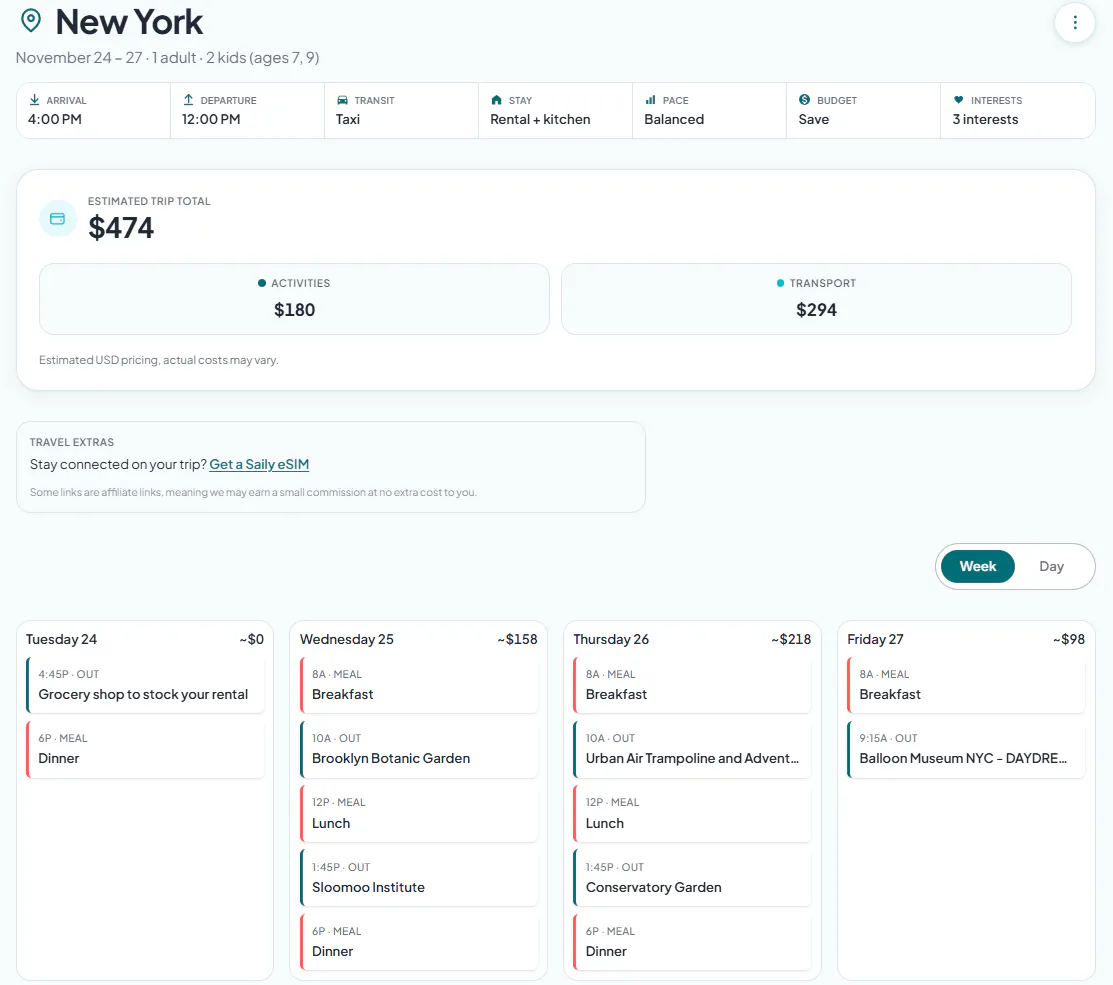Click the arrival download-arrow icon
The width and height of the screenshot is (1113, 985).
click(34, 100)
